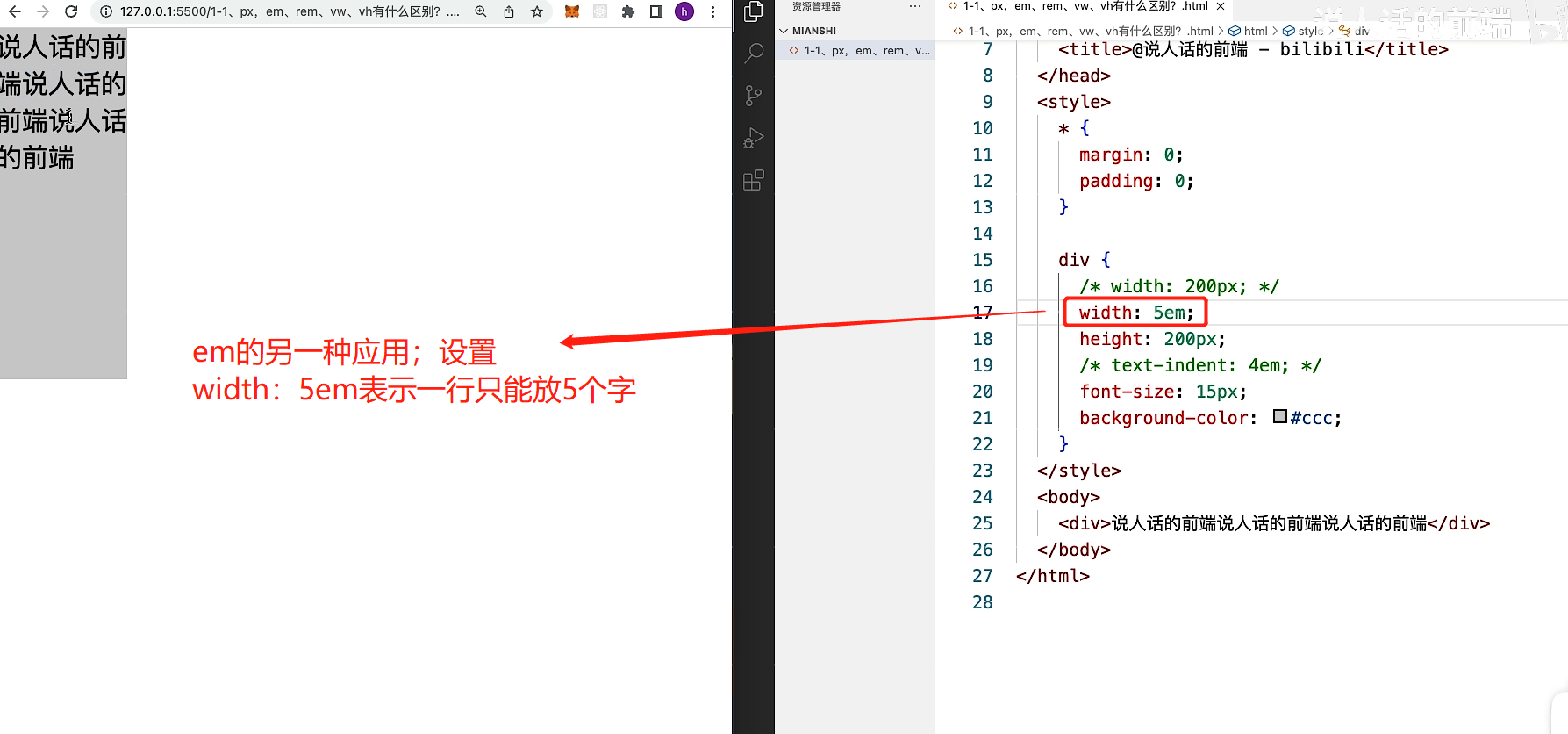Open the explorer panel more actions menu
This screenshot has height=734, width=1568.
[x=915, y=6]
